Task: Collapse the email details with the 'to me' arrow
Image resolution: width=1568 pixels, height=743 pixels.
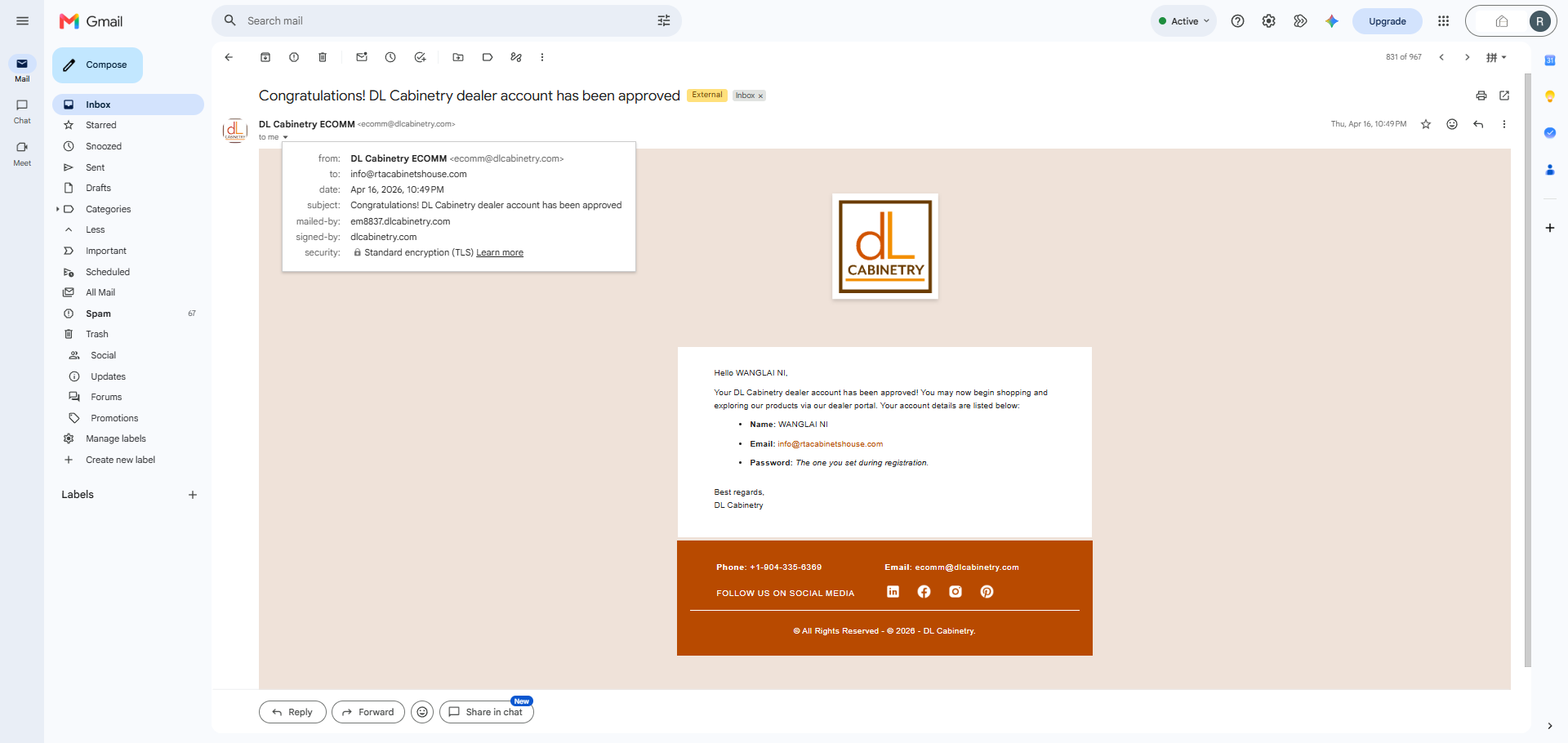Action: point(285,137)
